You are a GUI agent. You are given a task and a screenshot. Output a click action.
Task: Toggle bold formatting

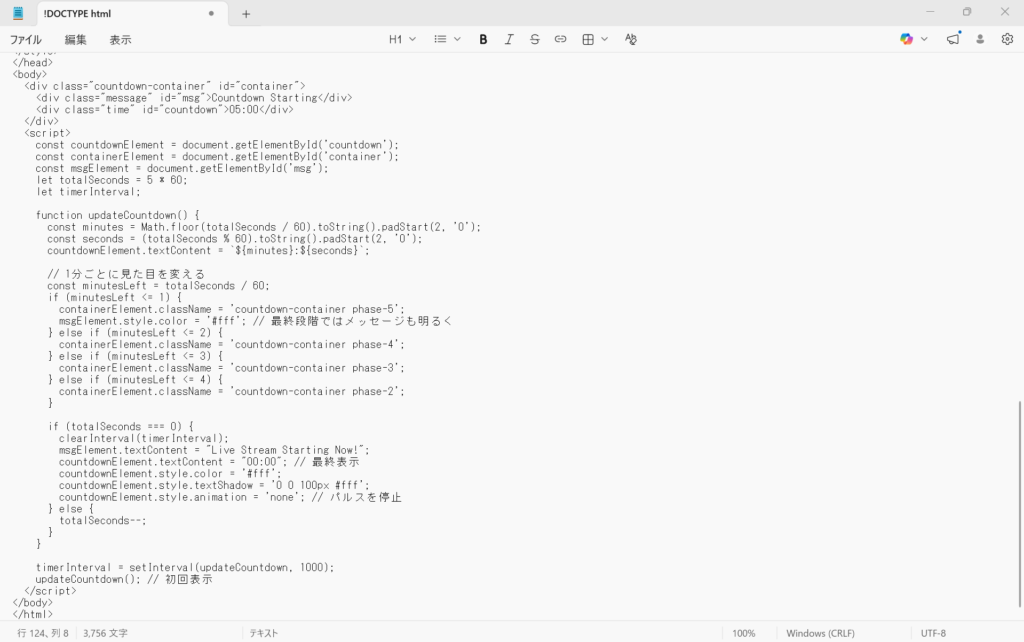[x=483, y=39]
